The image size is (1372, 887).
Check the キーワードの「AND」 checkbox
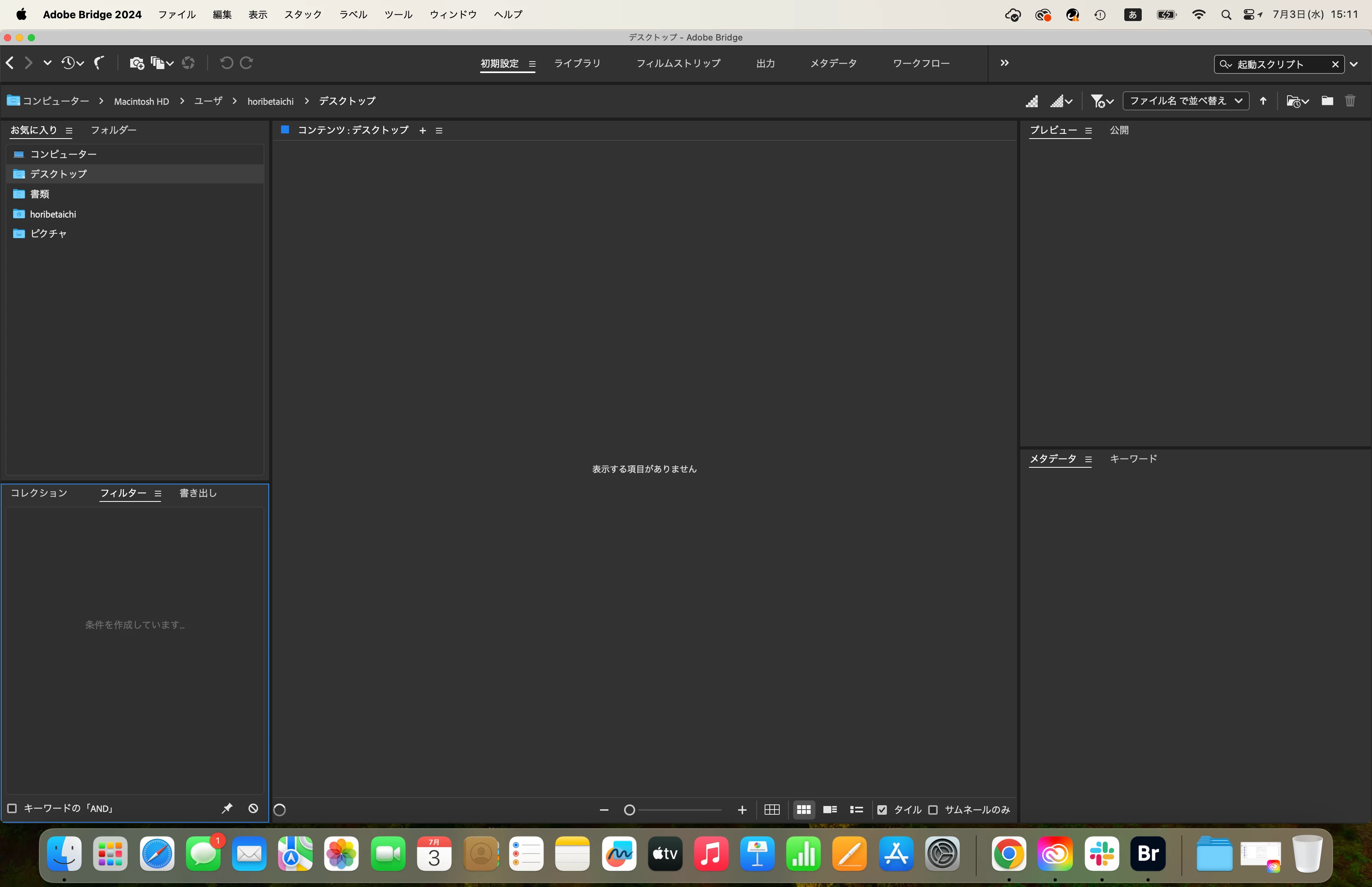point(12,809)
